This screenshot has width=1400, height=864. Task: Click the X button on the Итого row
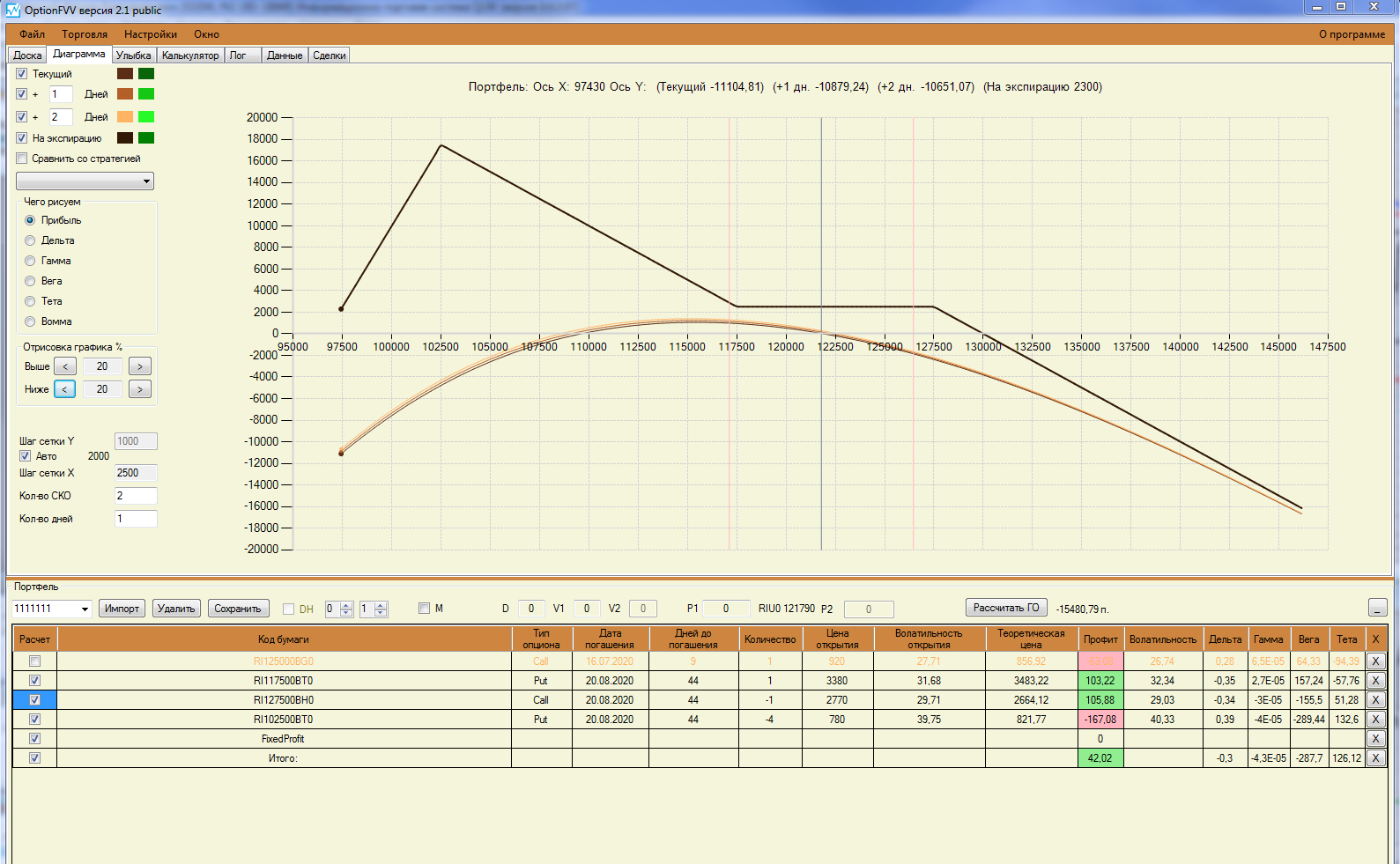click(x=1375, y=758)
